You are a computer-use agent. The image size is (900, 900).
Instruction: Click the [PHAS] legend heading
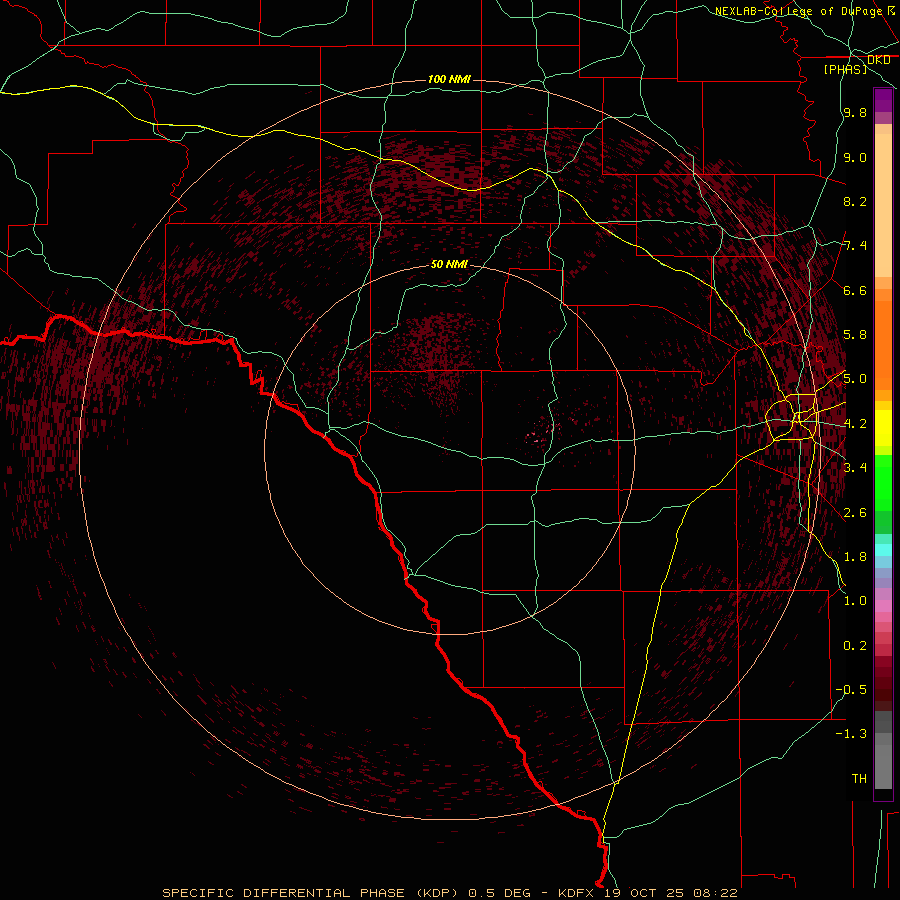[x=845, y=70]
